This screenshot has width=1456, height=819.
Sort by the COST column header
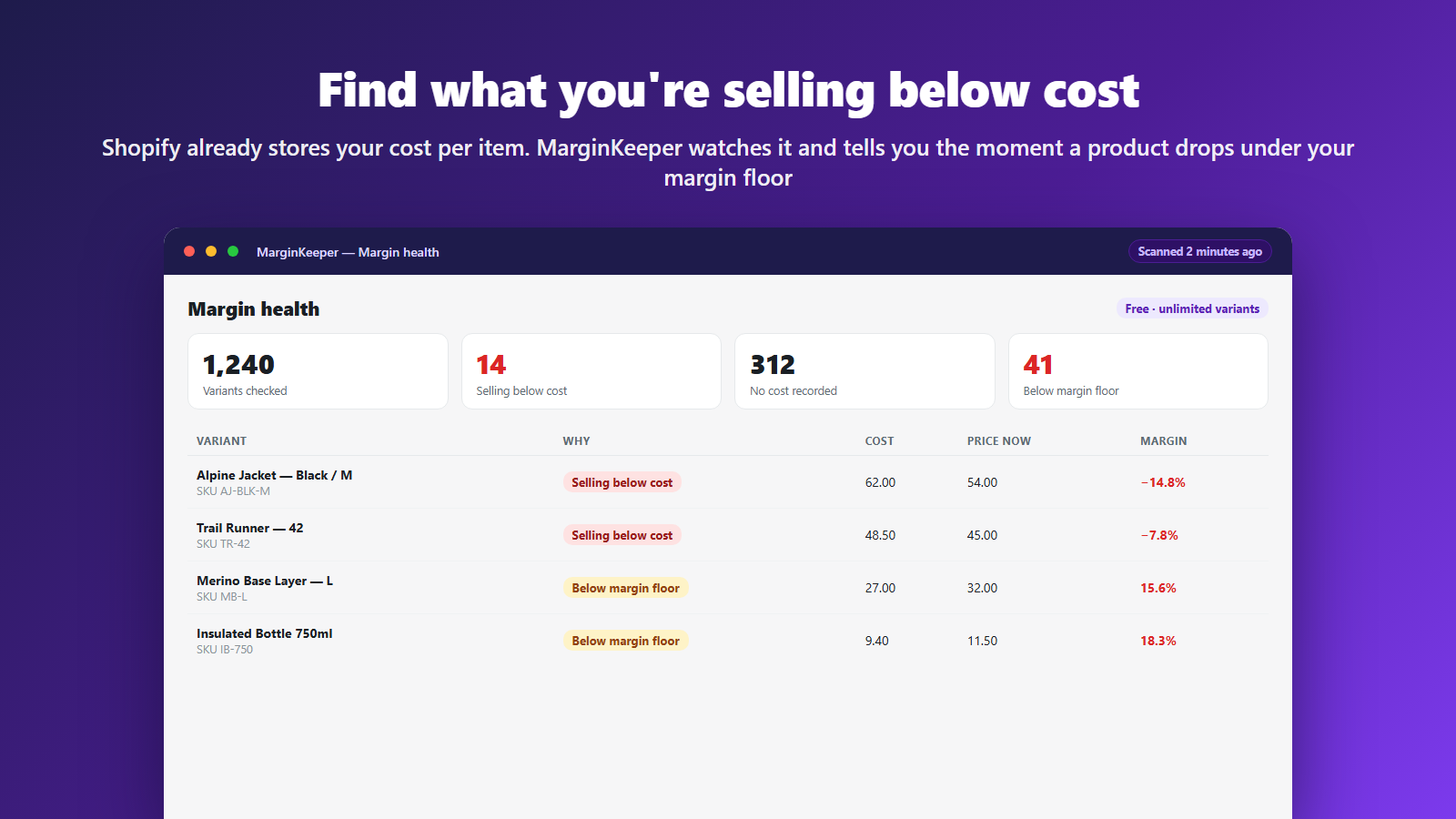[x=879, y=440]
